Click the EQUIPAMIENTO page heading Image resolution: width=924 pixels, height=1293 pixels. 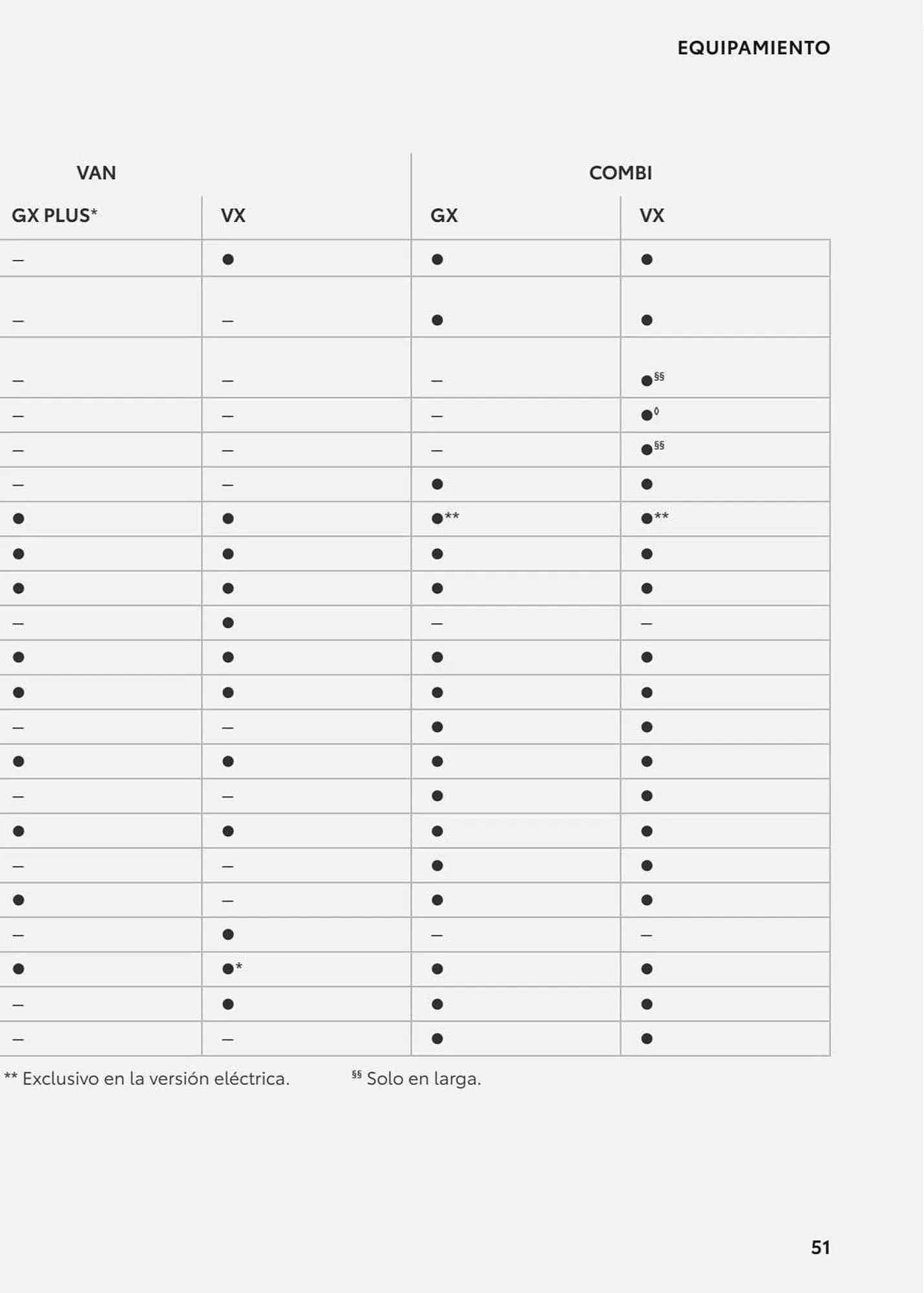pyautogui.click(x=753, y=48)
